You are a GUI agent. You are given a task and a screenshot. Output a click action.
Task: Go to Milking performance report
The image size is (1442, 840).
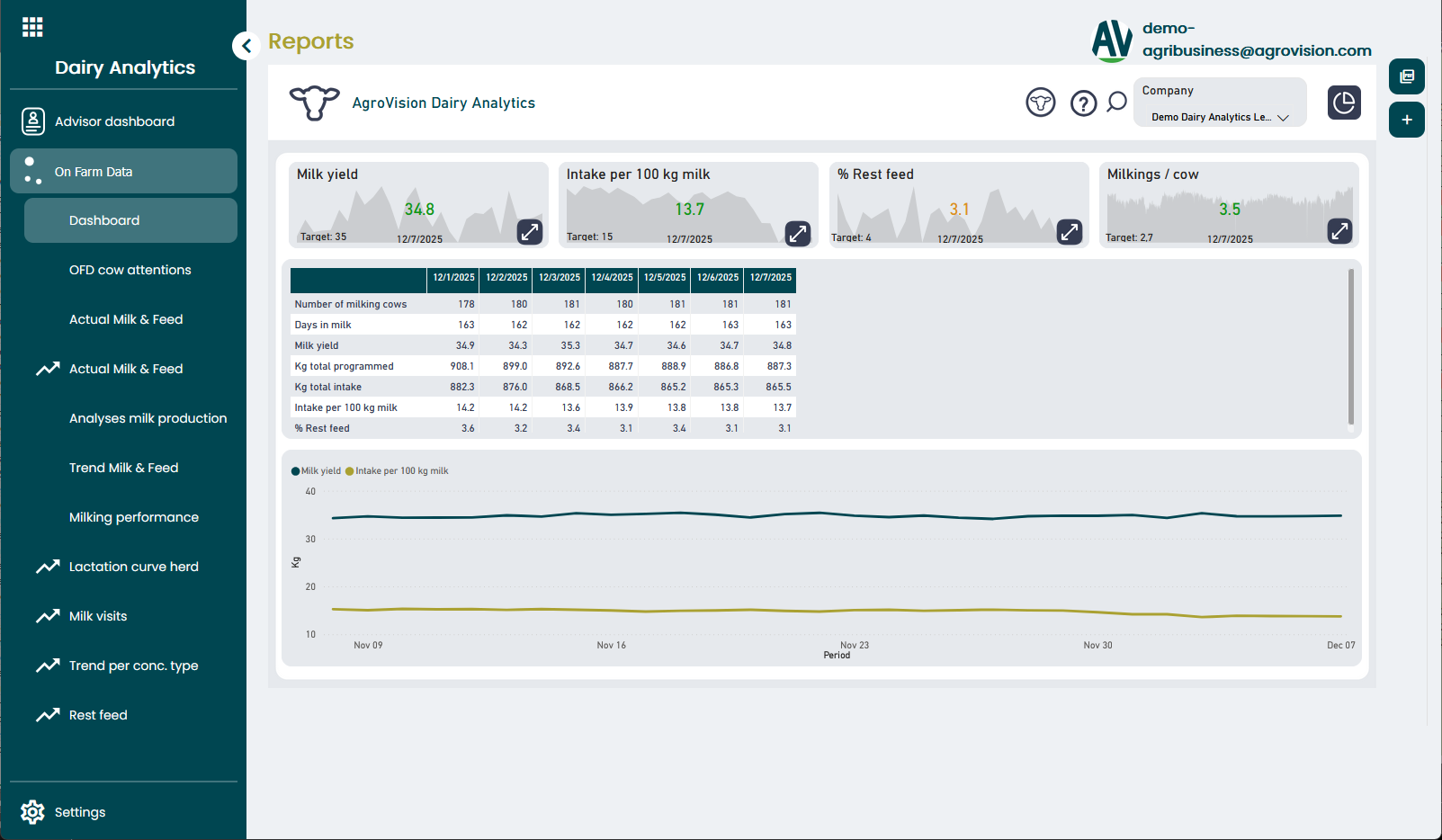133,517
